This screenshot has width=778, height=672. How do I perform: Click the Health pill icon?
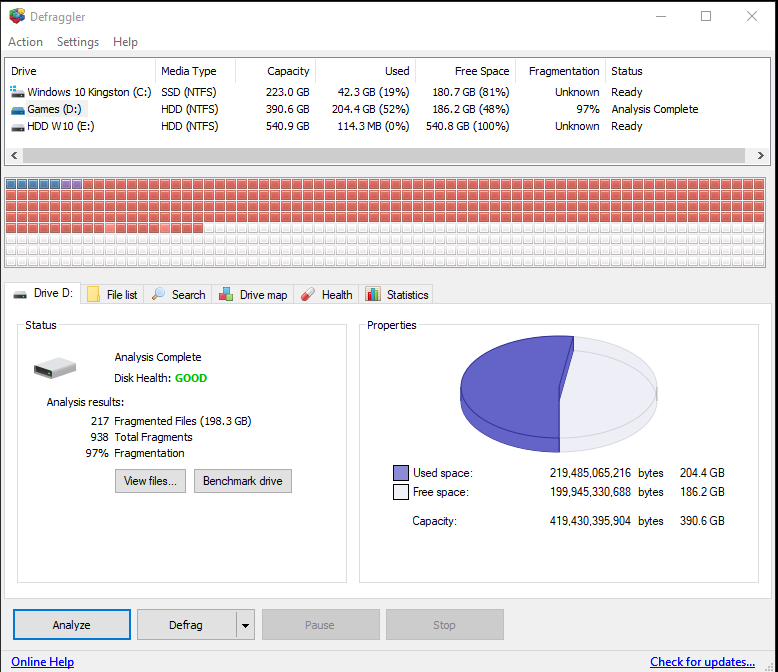point(308,294)
